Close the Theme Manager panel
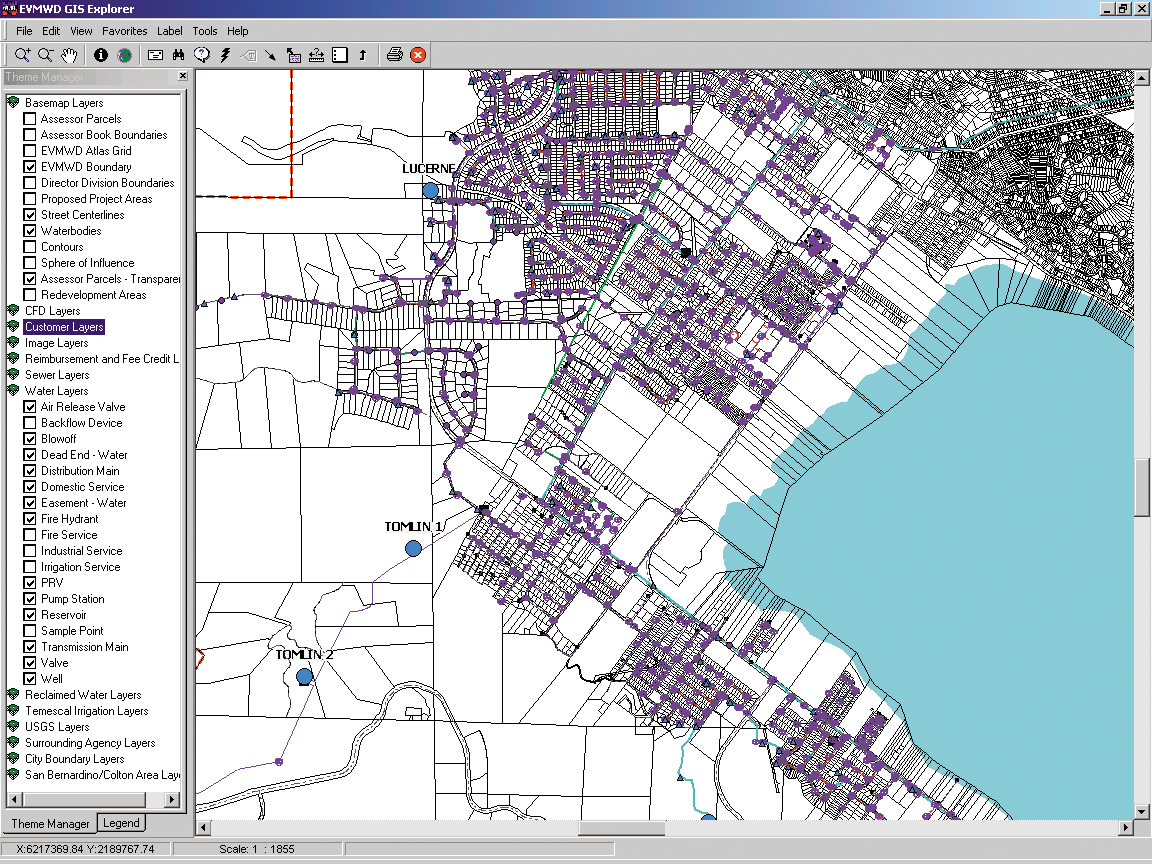Screen dimensions: 1152x864 click(x=182, y=76)
